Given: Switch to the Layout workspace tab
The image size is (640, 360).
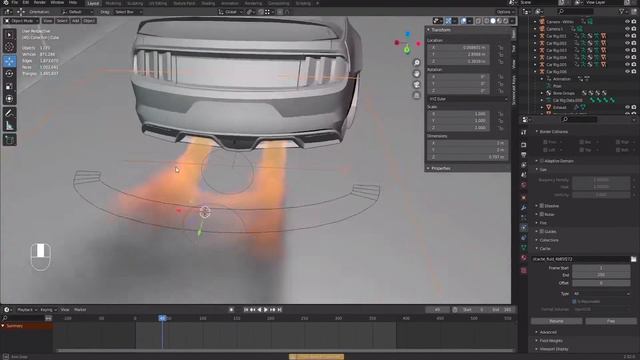Looking at the screenshot, I should 93,3.
